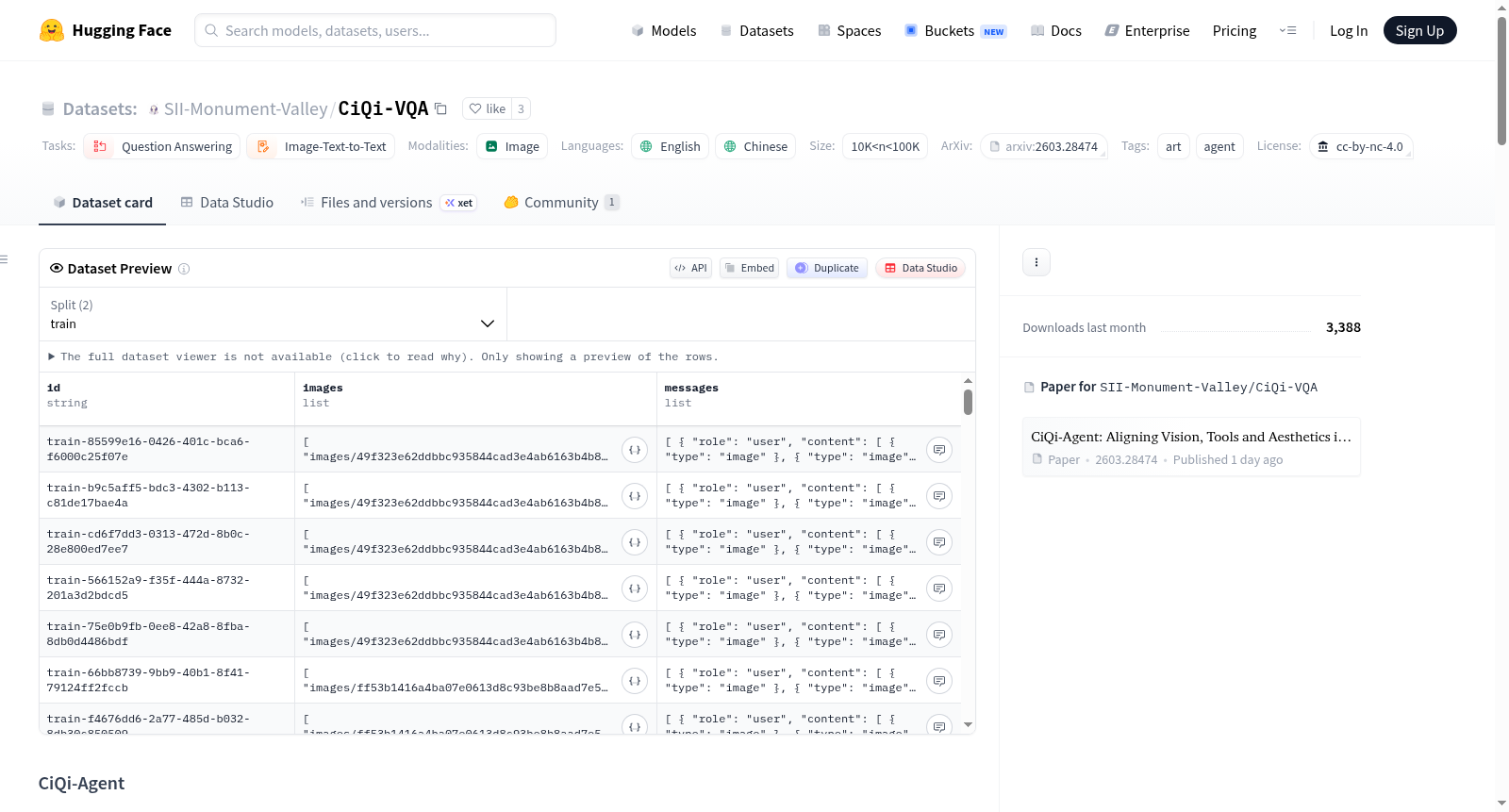The height and width of the screenshot is (812, 1509).
Task: Expand JSON for images cell in train-b9c5aff5 row
Action: click(635, 496)
